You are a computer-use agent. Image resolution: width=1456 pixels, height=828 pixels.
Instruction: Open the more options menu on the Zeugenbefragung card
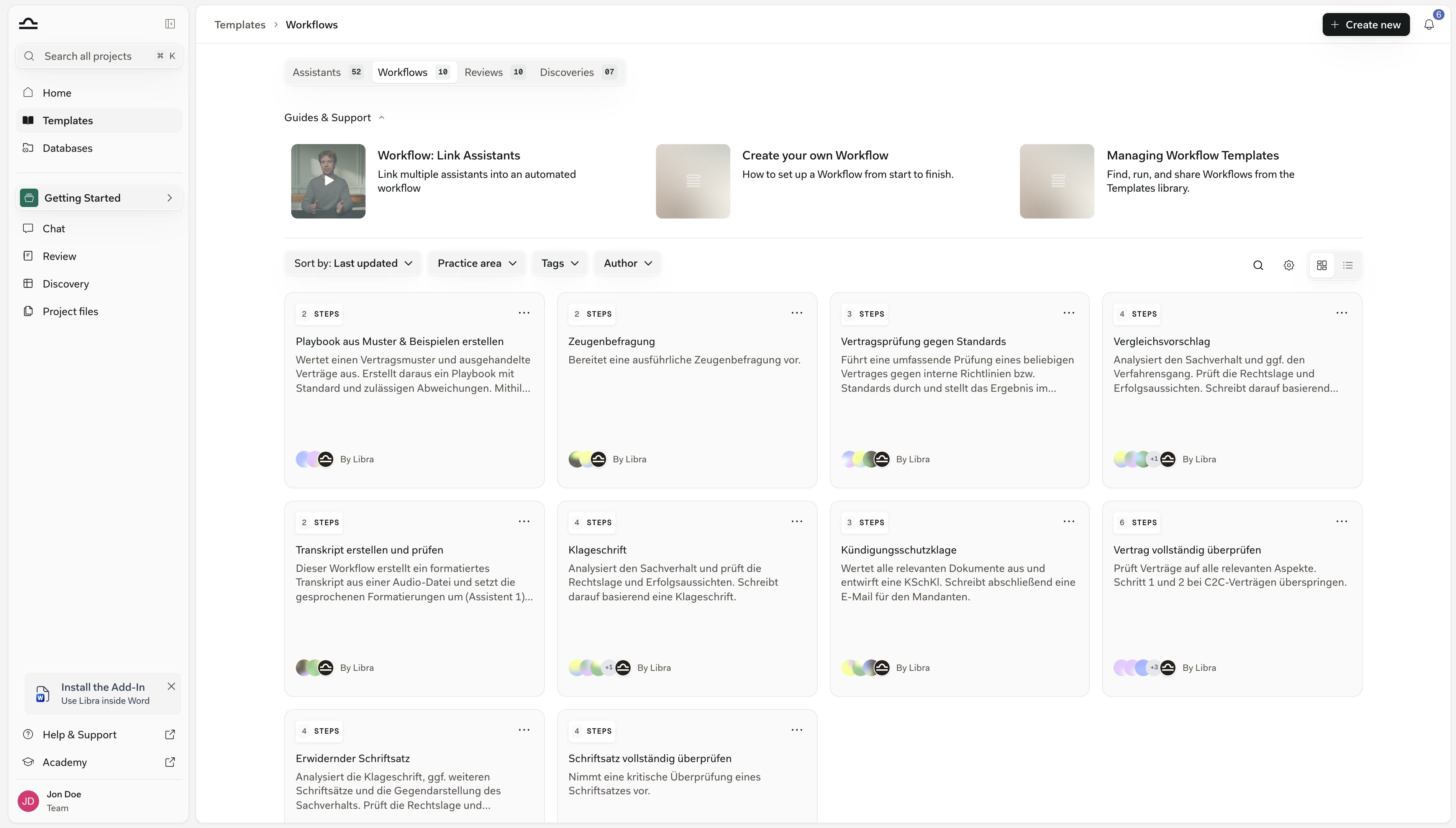pyautogui.click(x=797, y=313)
